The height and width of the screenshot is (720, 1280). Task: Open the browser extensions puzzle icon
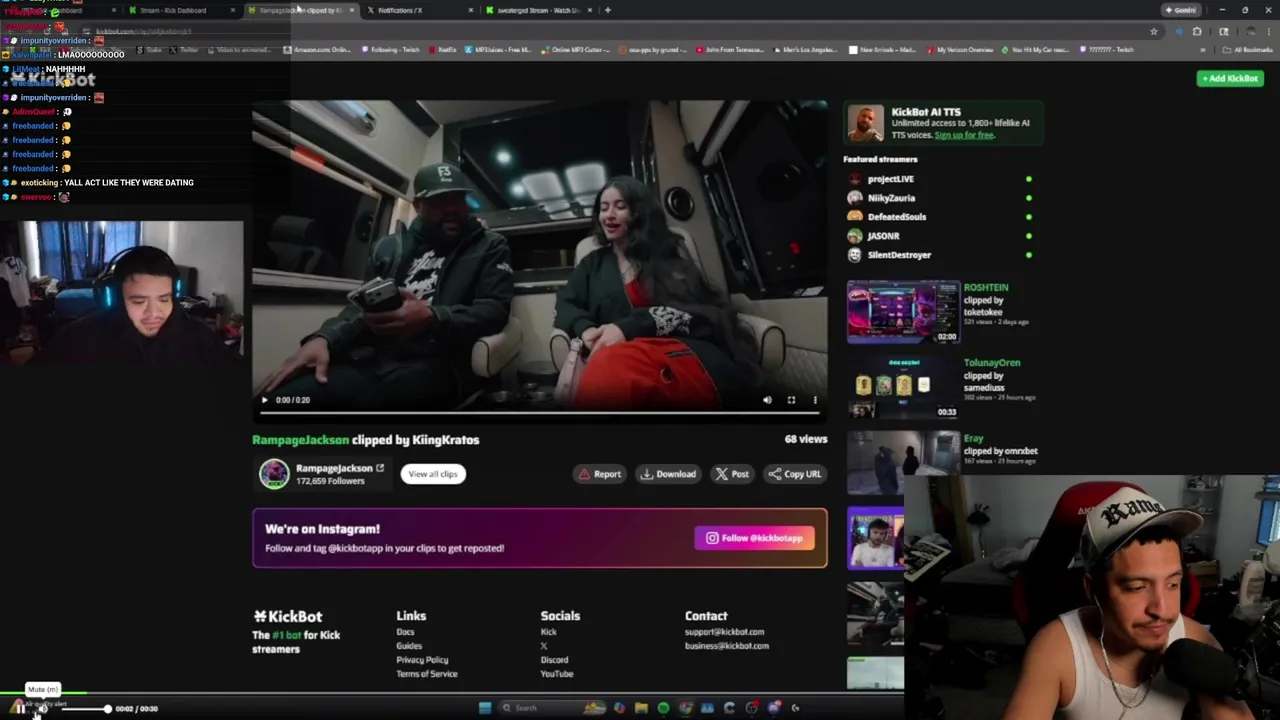coord(1197,31)
